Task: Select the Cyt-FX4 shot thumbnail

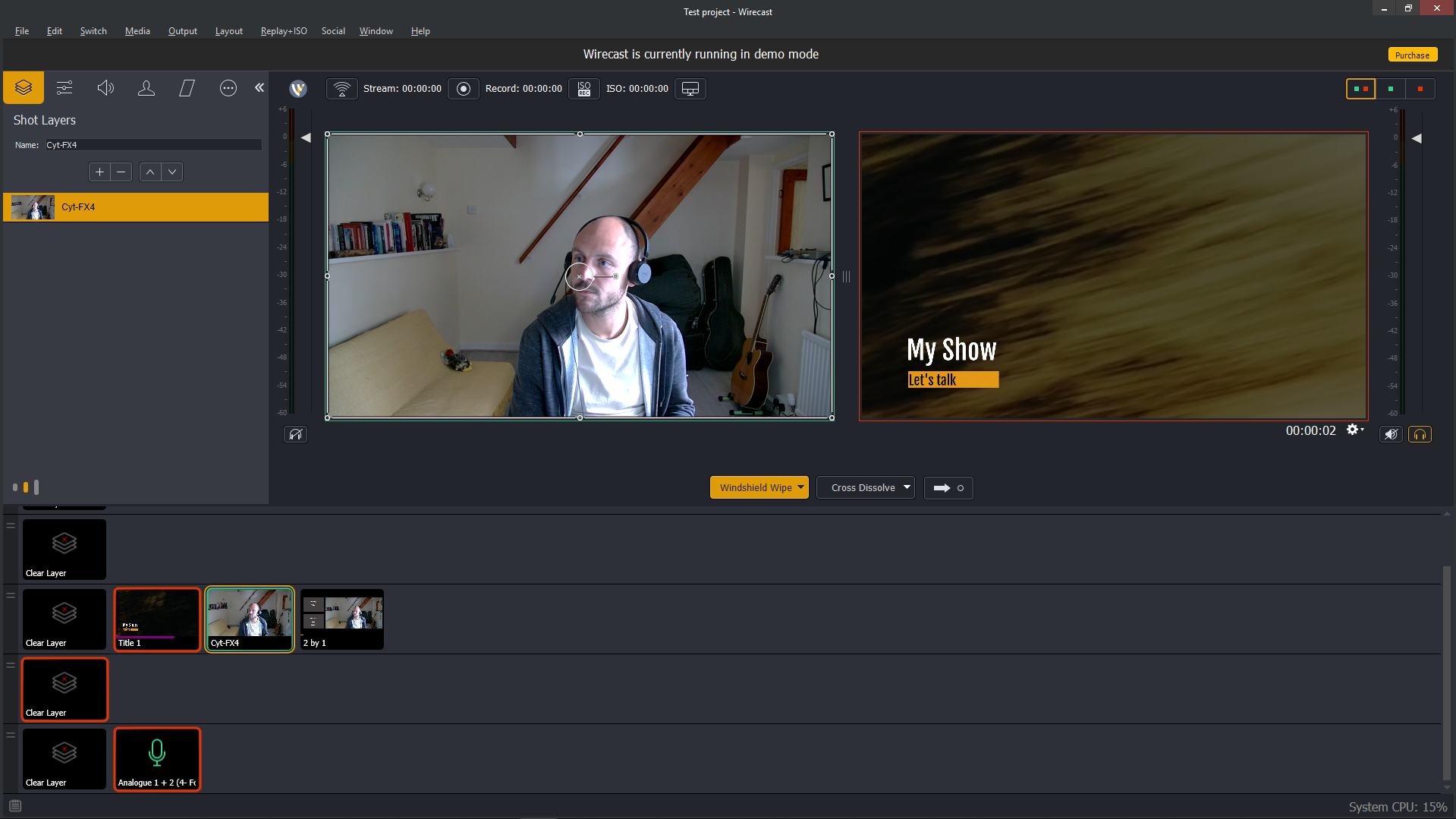Action: (250, 619)
